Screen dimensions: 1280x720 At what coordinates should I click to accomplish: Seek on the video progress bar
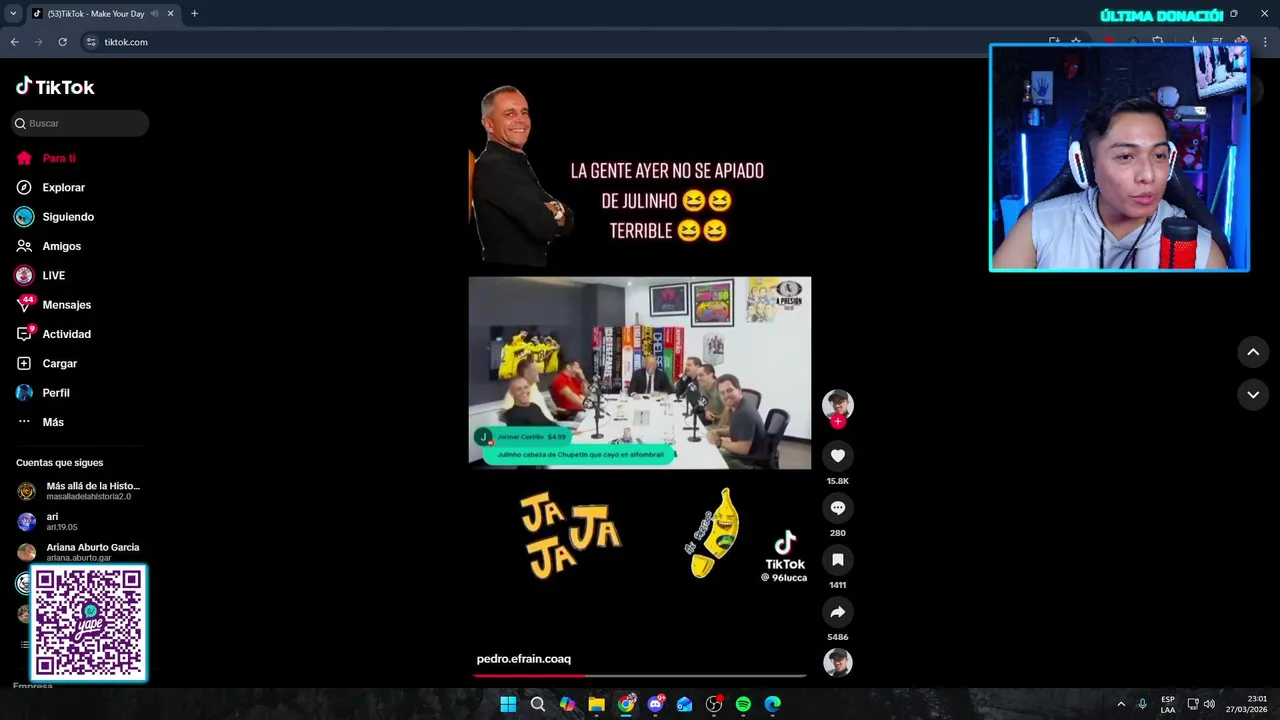tap(640, 675)
